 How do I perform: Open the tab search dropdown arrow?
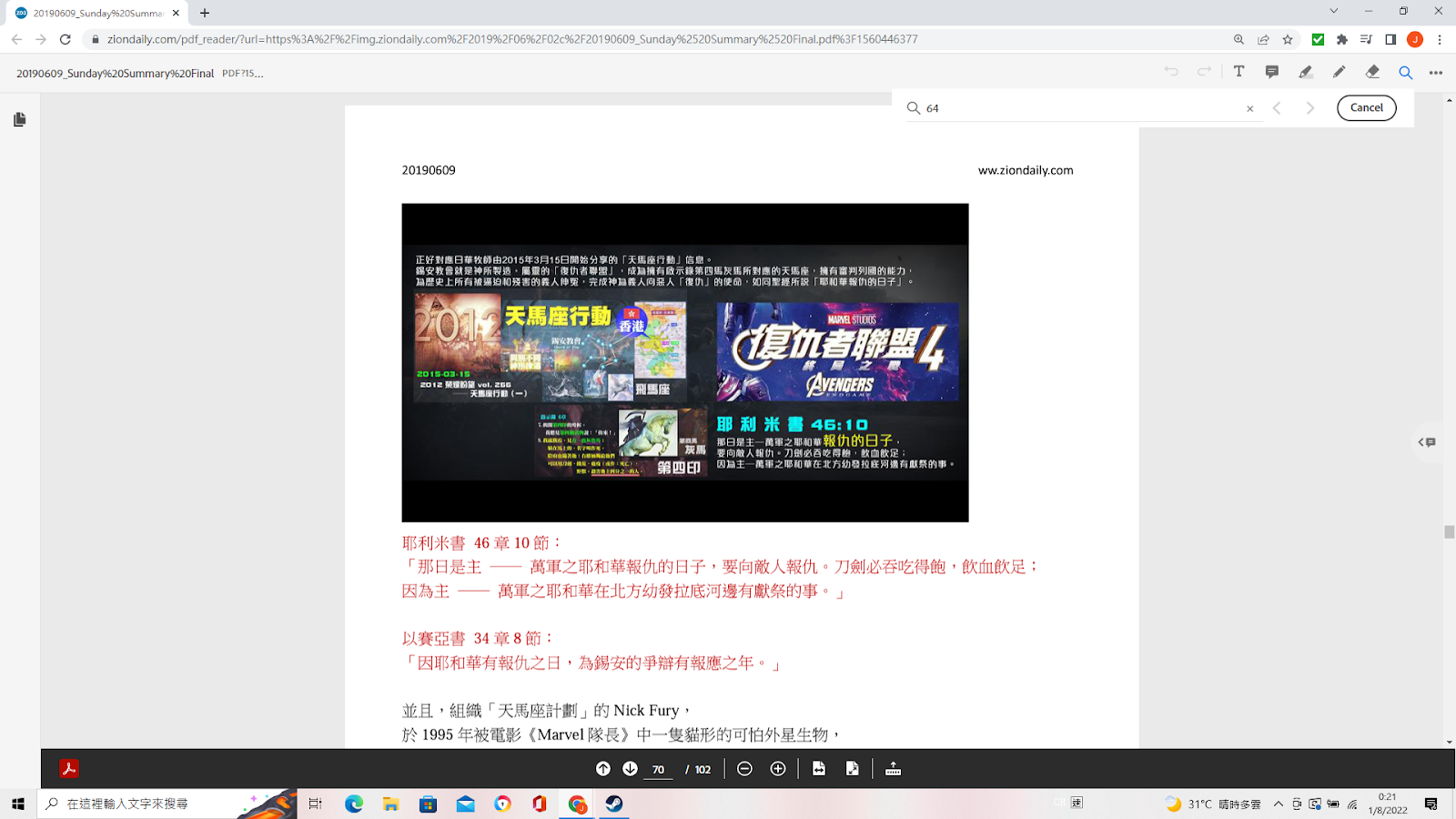1334,11
